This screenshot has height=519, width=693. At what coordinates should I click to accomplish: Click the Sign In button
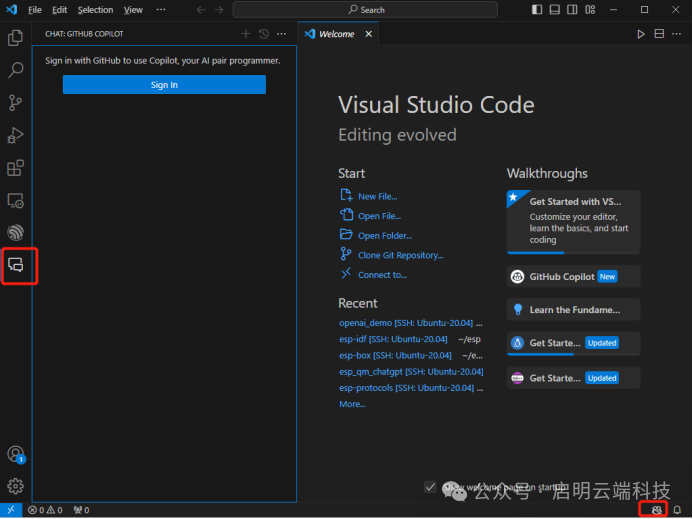[164, 85]
